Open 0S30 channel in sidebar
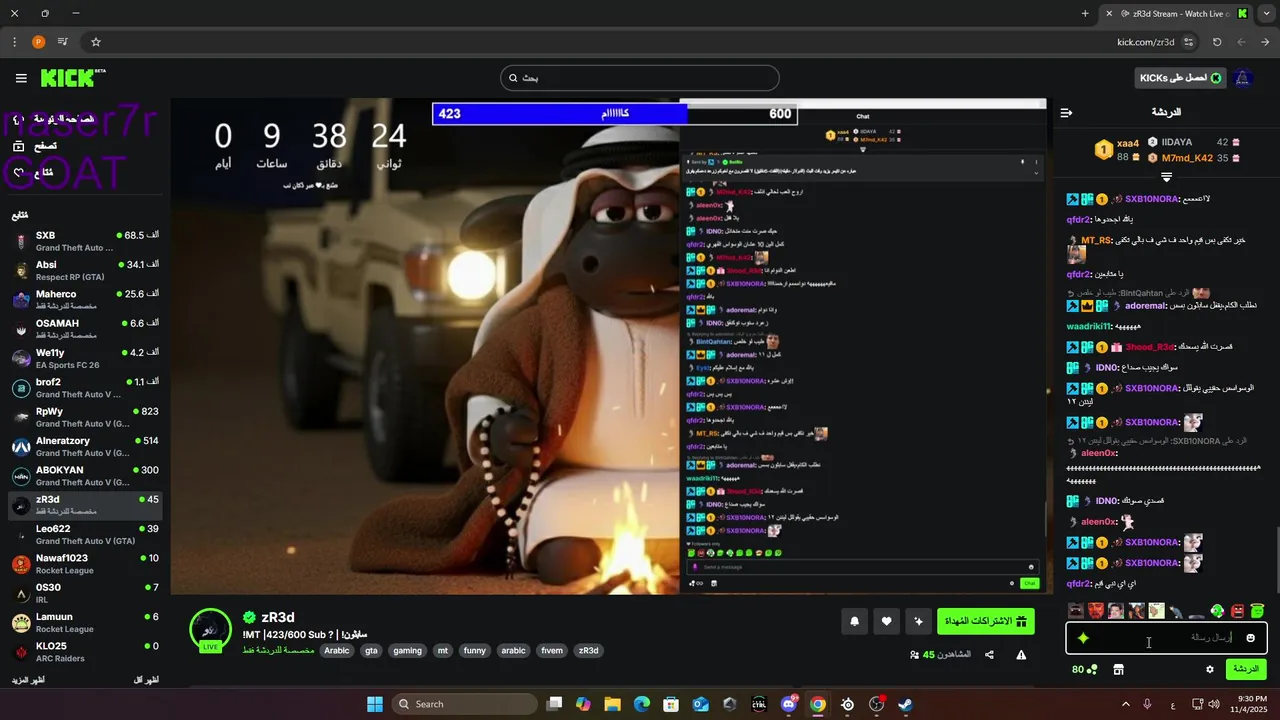The image size is (1280, 720). [x=84, y=593]
